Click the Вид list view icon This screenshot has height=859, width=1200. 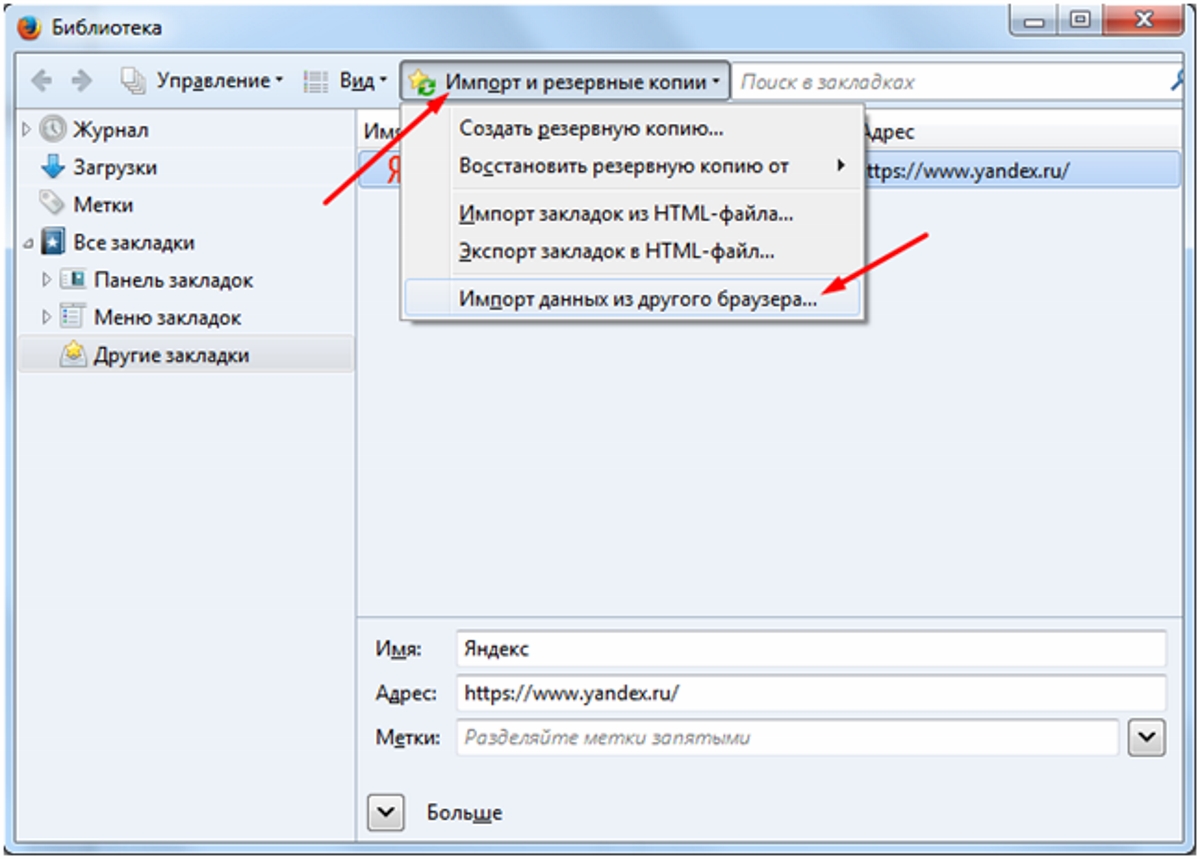click(316, 81)
